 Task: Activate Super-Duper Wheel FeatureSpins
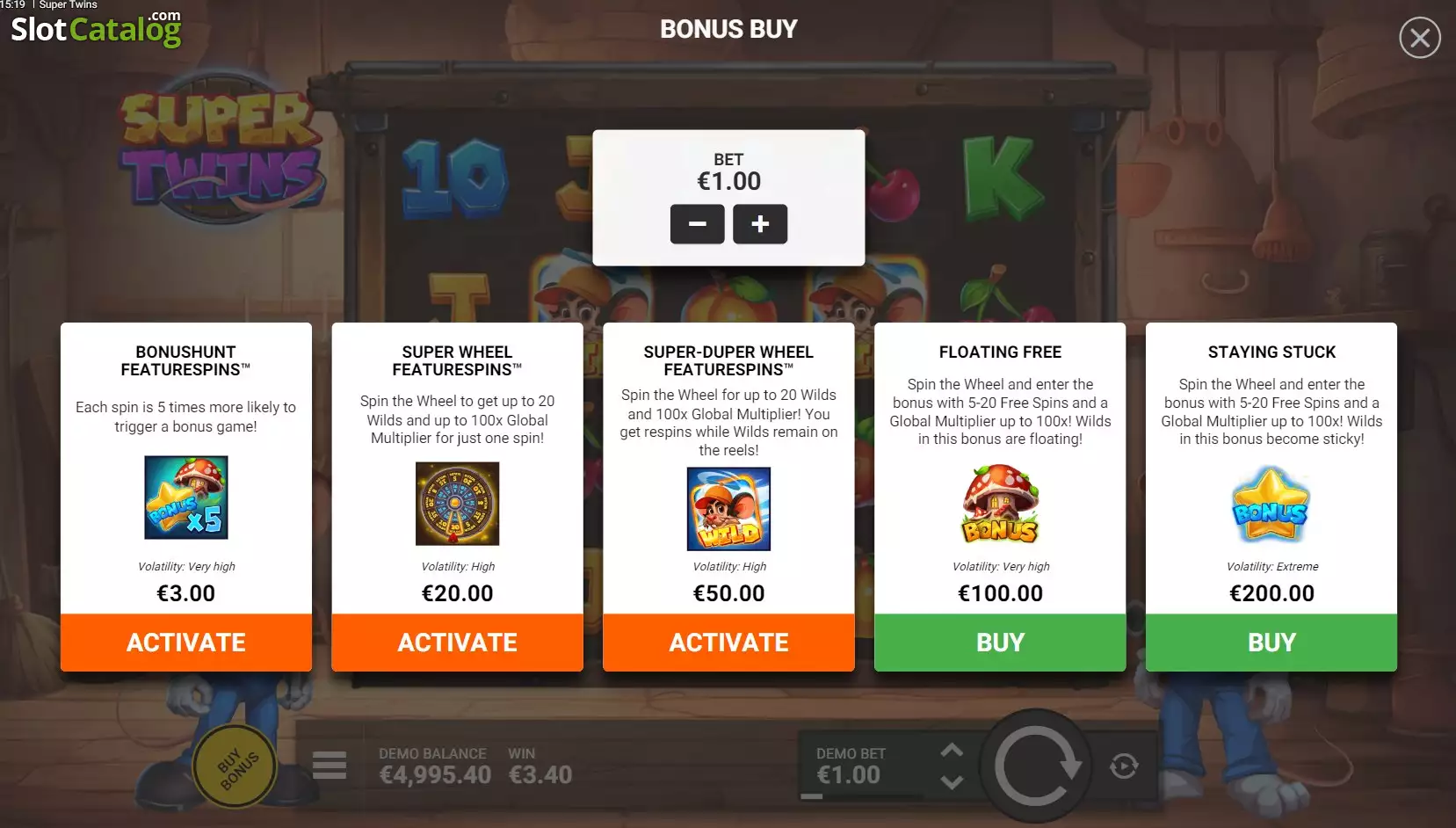(728, 643)
